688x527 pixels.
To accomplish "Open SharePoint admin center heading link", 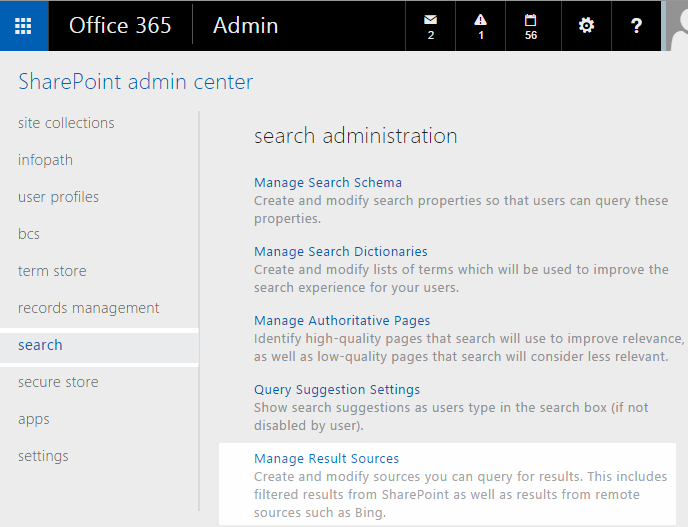I will point(136,81).
